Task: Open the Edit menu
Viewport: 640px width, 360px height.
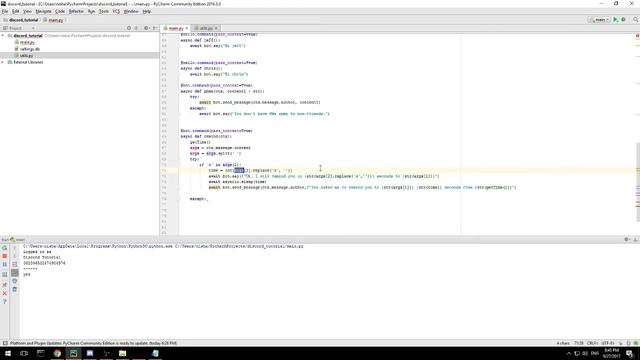Action: (16, 11)
